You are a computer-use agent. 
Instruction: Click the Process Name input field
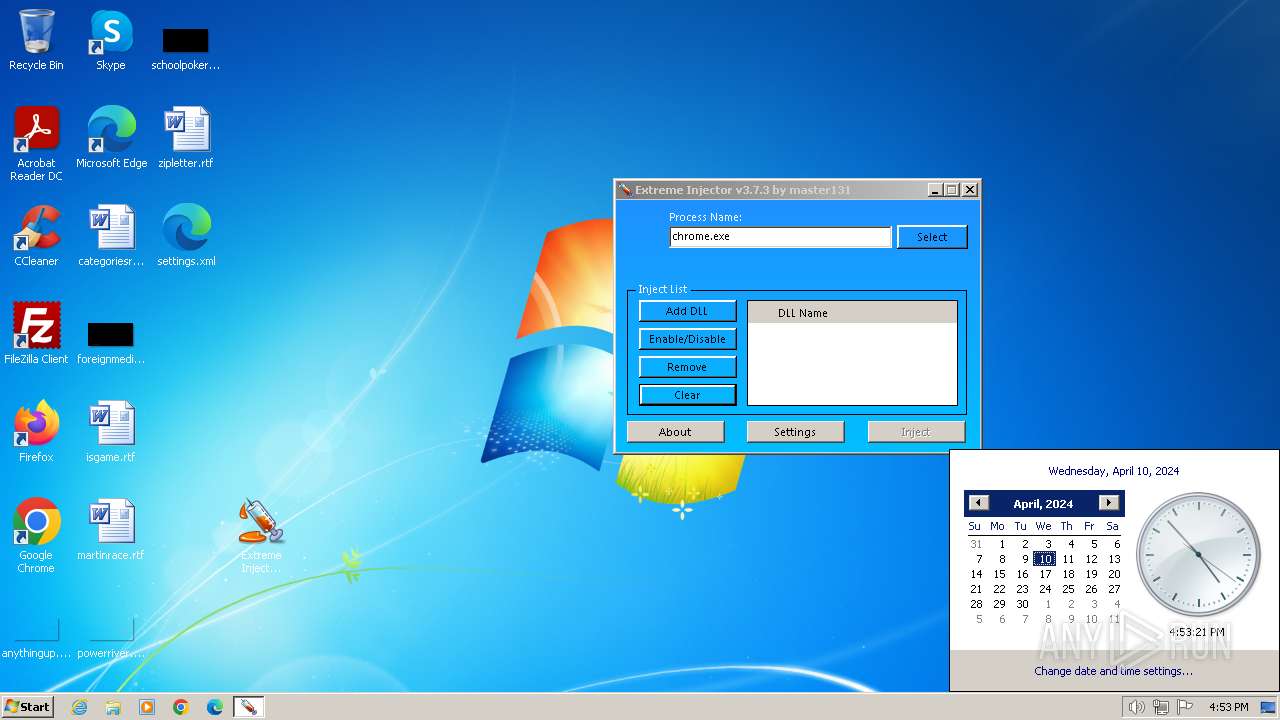[x=780, y=237]
